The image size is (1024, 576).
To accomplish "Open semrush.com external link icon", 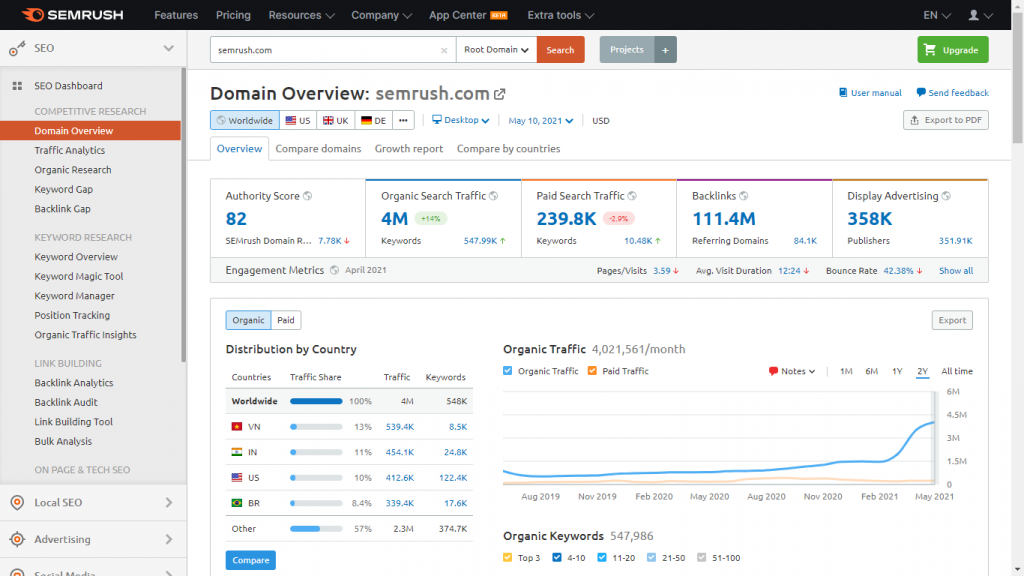I will pos(500,94).
